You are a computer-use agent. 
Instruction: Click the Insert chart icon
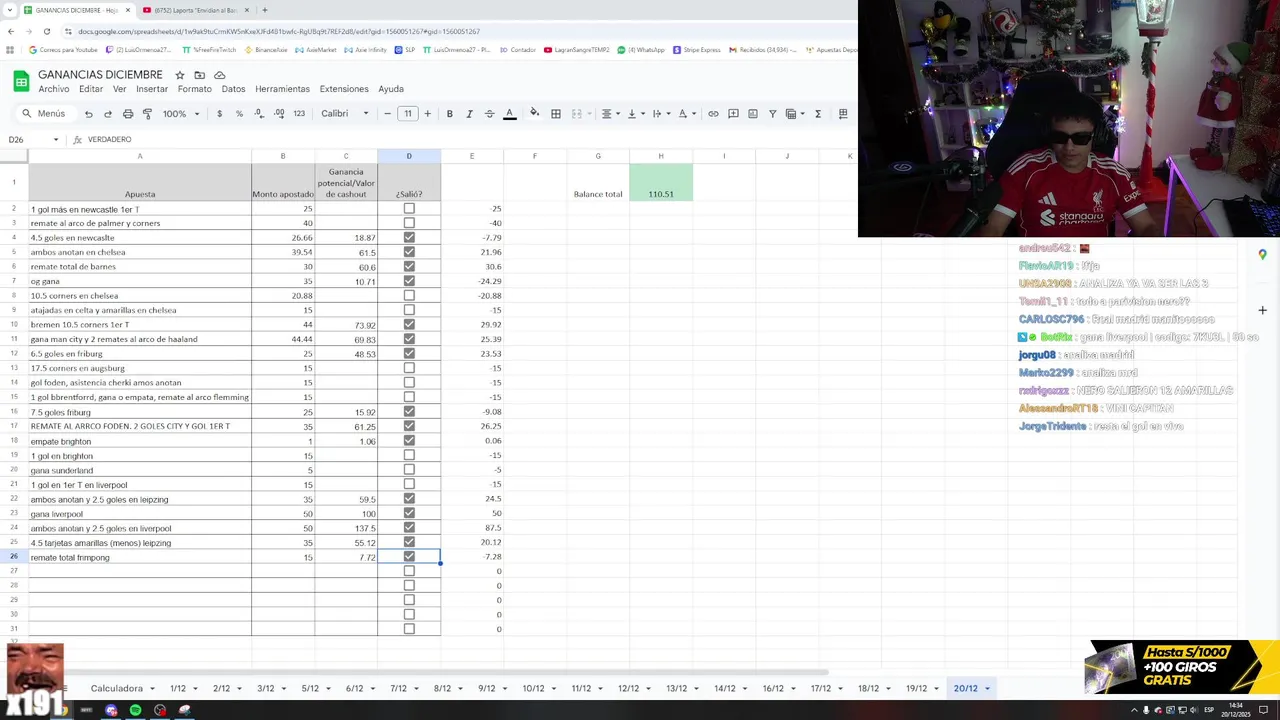(x=753, y=114)
